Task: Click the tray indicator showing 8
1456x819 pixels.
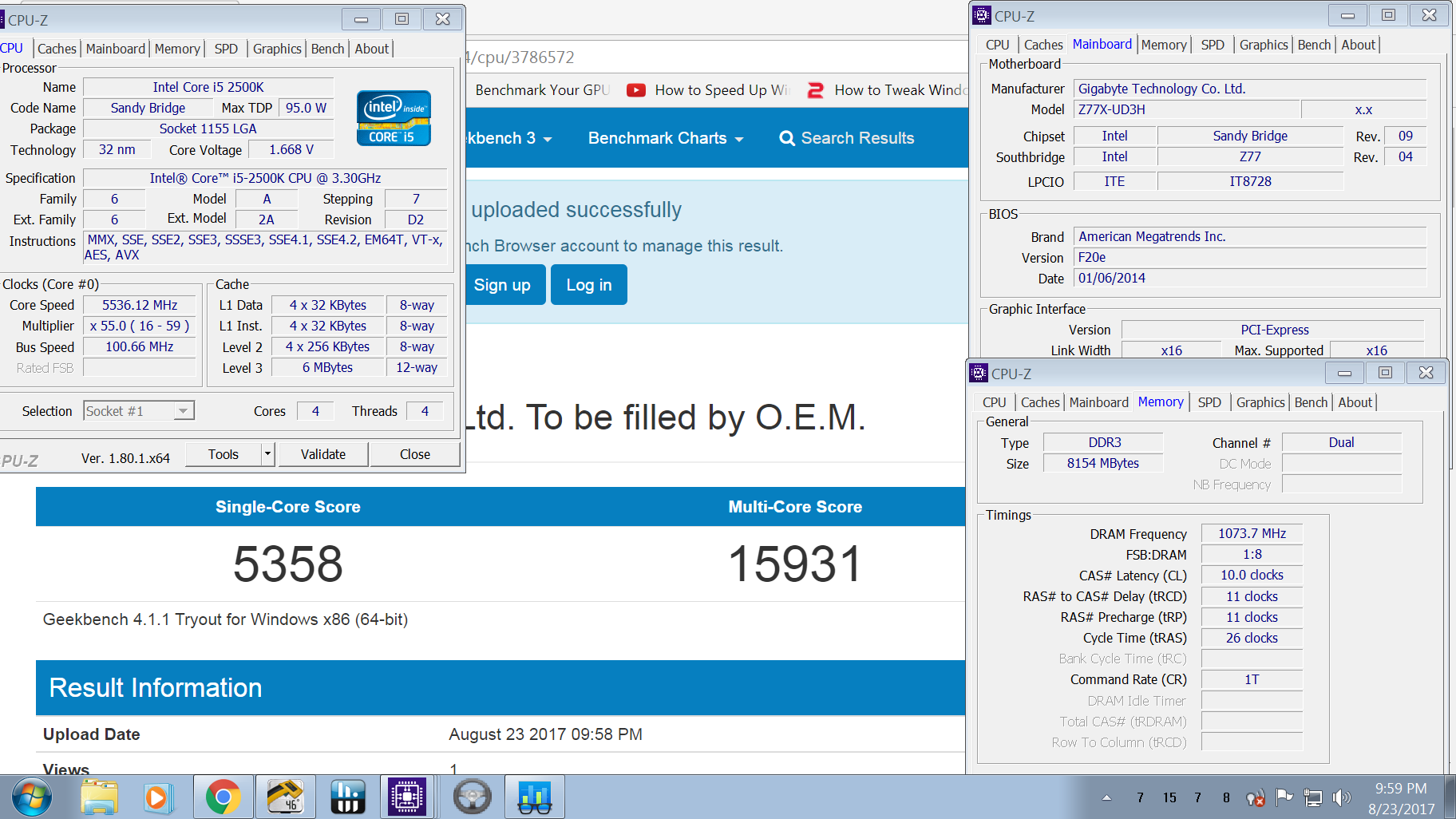Action: [1226, 797]
